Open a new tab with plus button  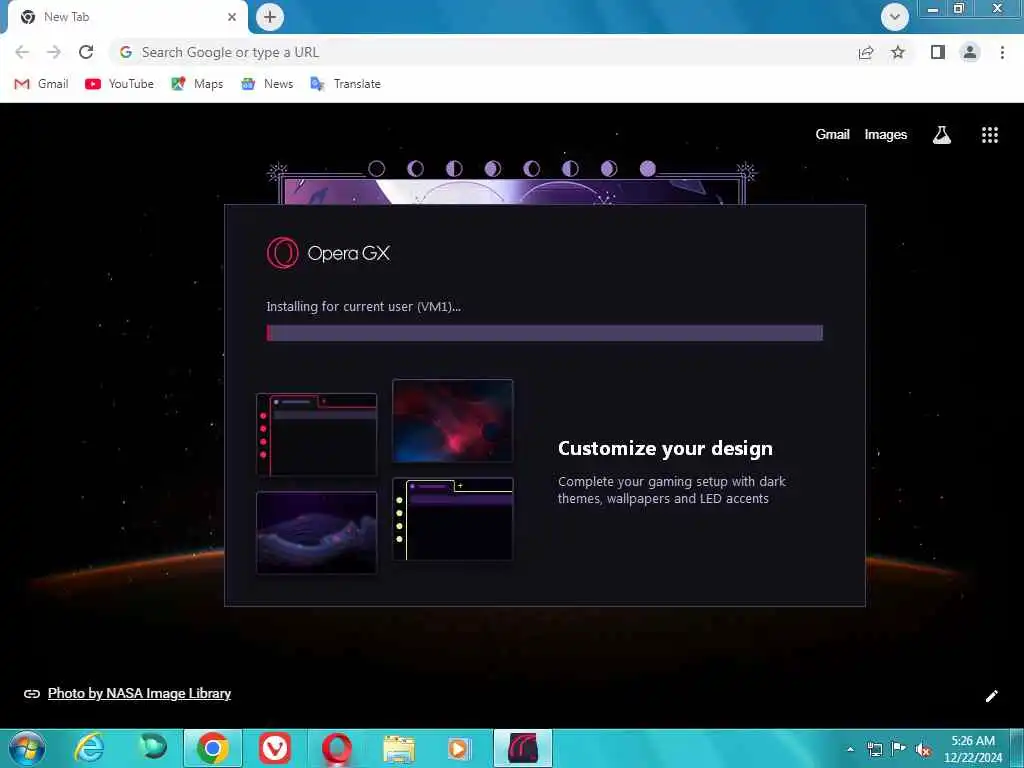pyautogui.click(x=270, y=17)
